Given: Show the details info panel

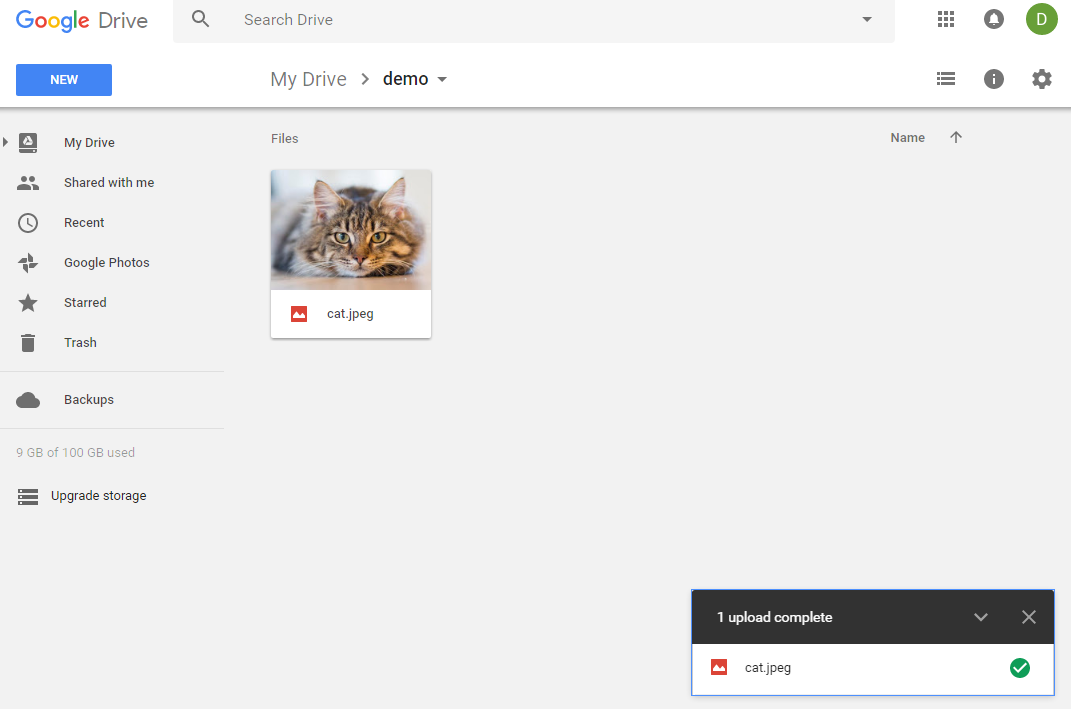Looking at the screenshot, I should [994, 79].
